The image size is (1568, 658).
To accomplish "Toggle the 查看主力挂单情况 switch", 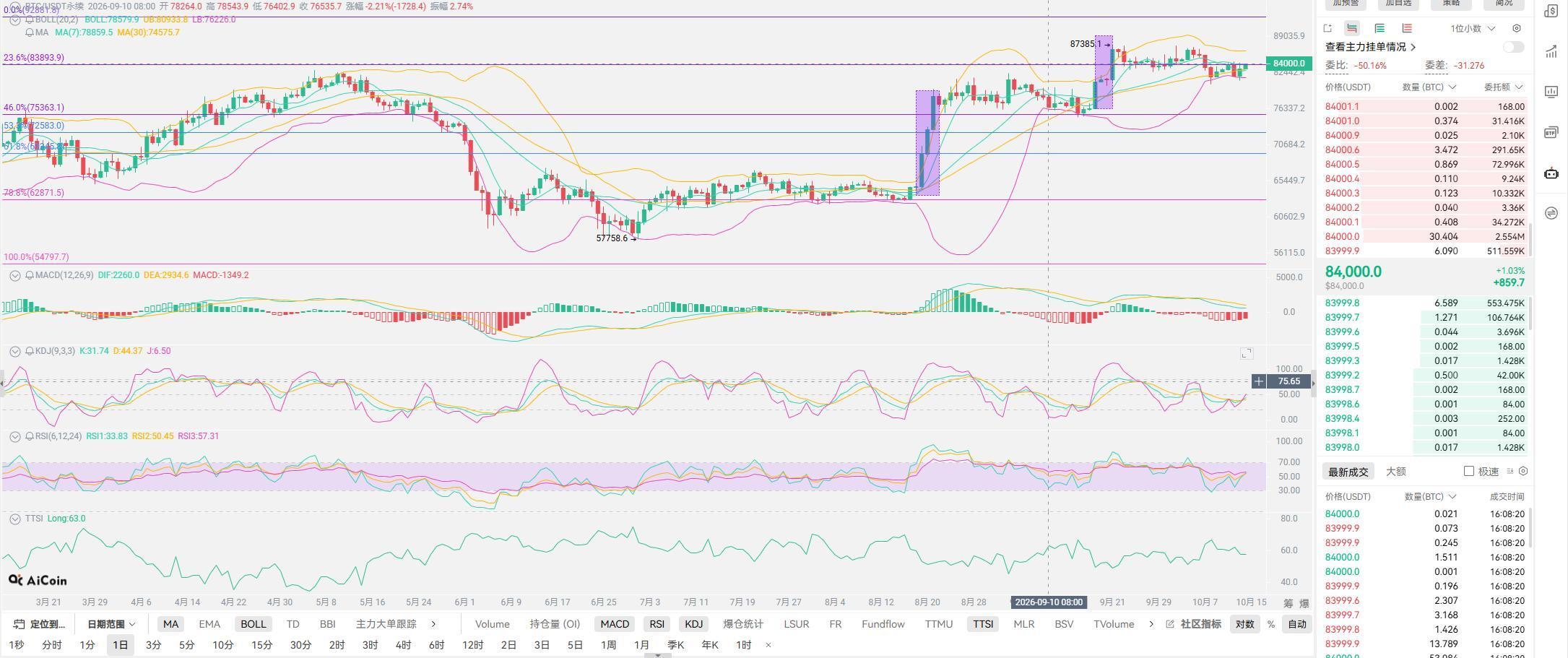I will point(1513,47).
